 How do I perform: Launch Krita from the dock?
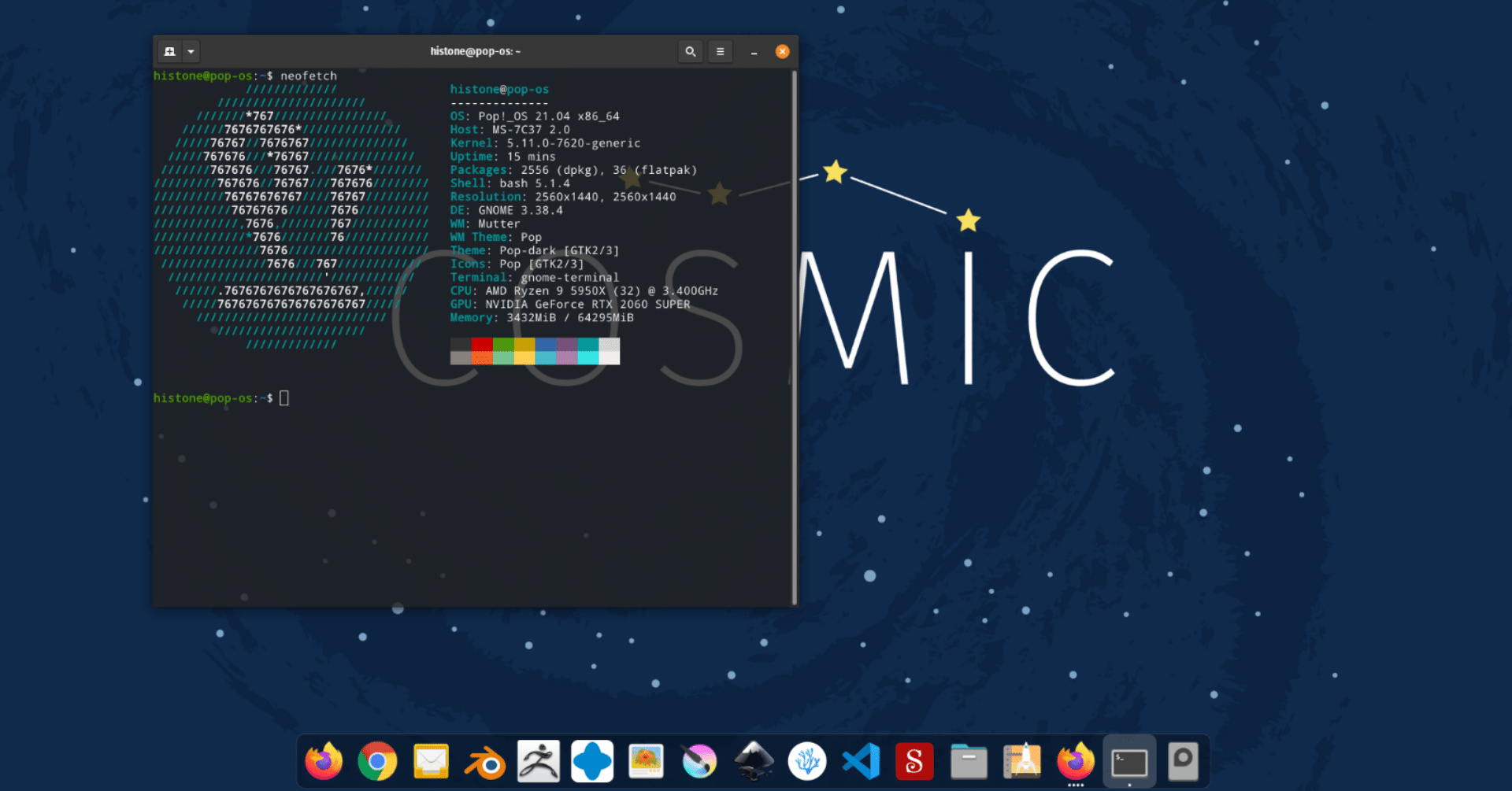699,761
